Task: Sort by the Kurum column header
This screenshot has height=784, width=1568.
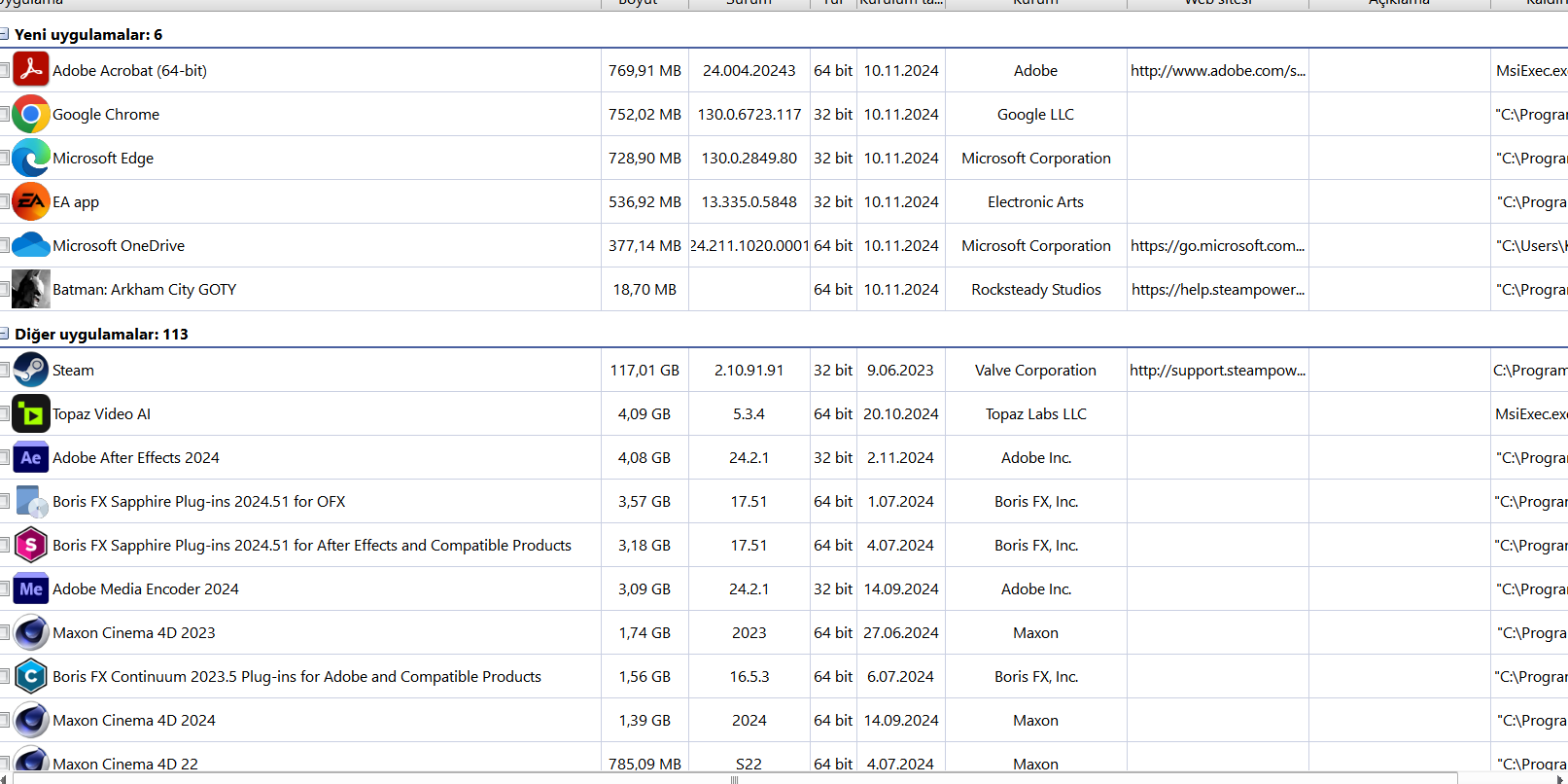Action: pos(1035,4)
